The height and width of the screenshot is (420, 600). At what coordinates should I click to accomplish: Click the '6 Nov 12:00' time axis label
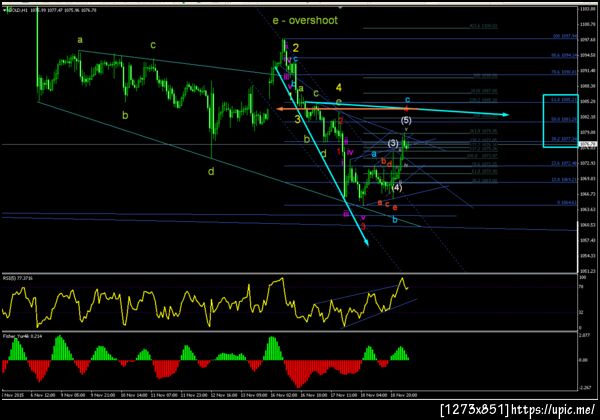43,395
